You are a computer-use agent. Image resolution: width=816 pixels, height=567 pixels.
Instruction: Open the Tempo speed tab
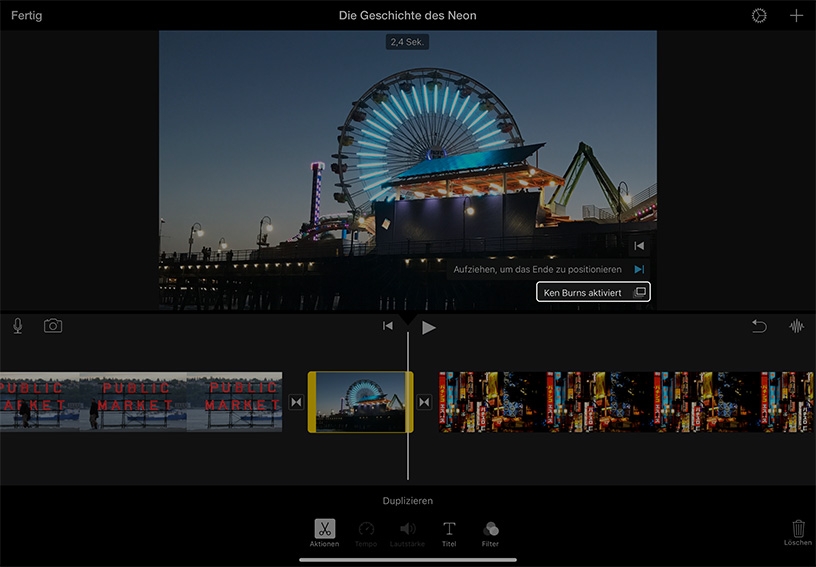tap(366, 533)
